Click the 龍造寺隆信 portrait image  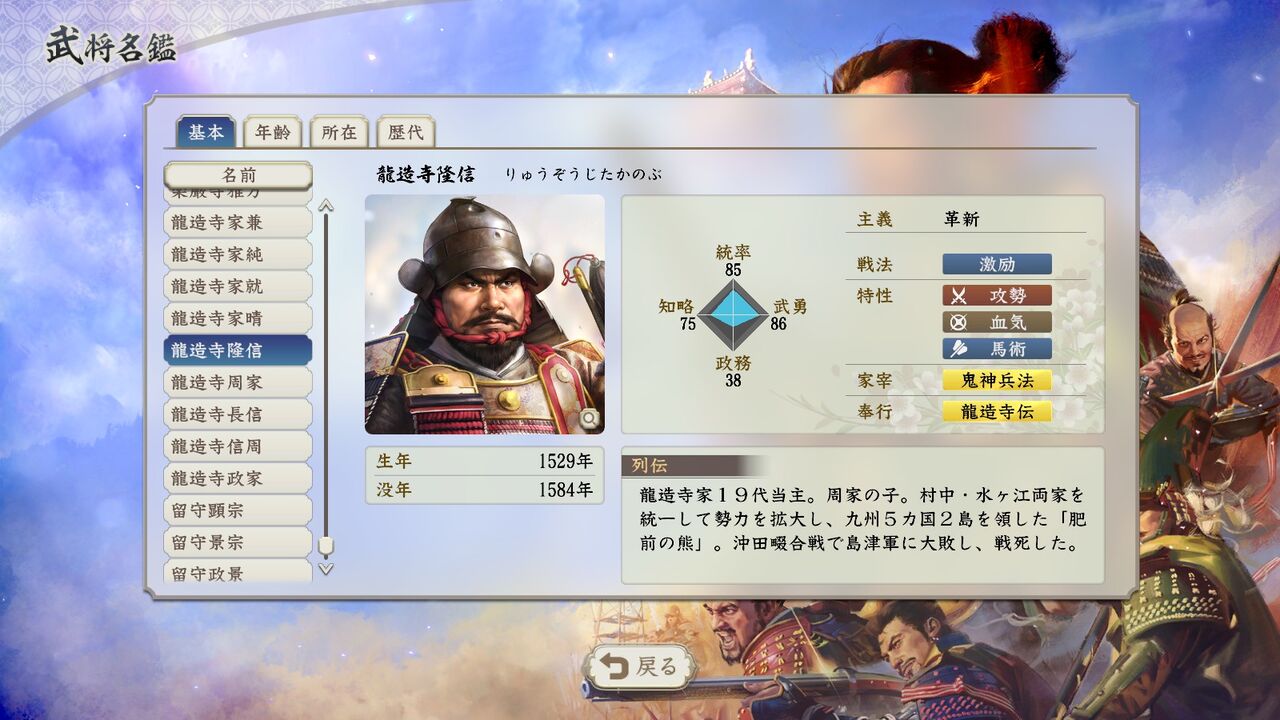485,314
